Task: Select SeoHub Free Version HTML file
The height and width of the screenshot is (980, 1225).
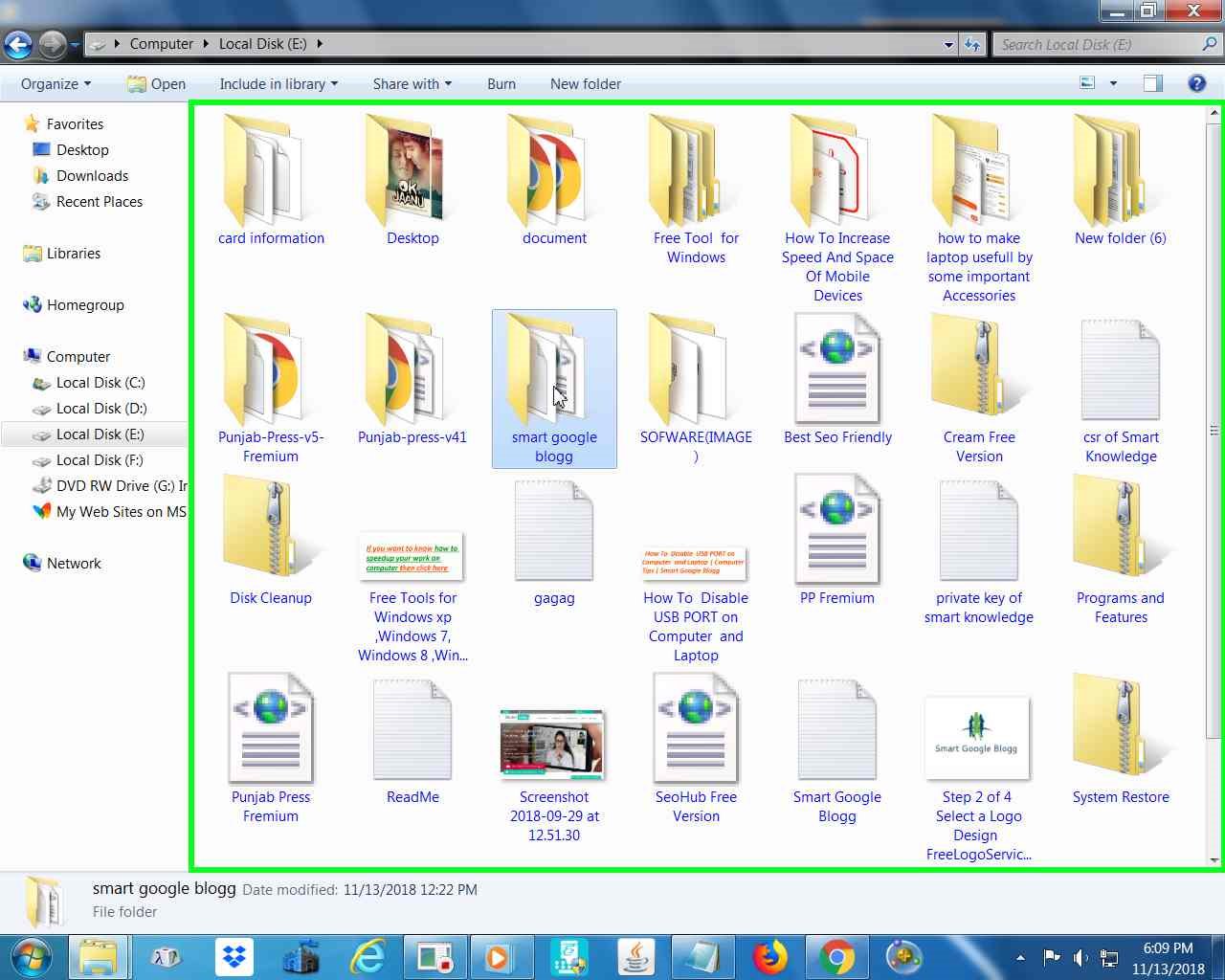Action: [x=696, y=748]
